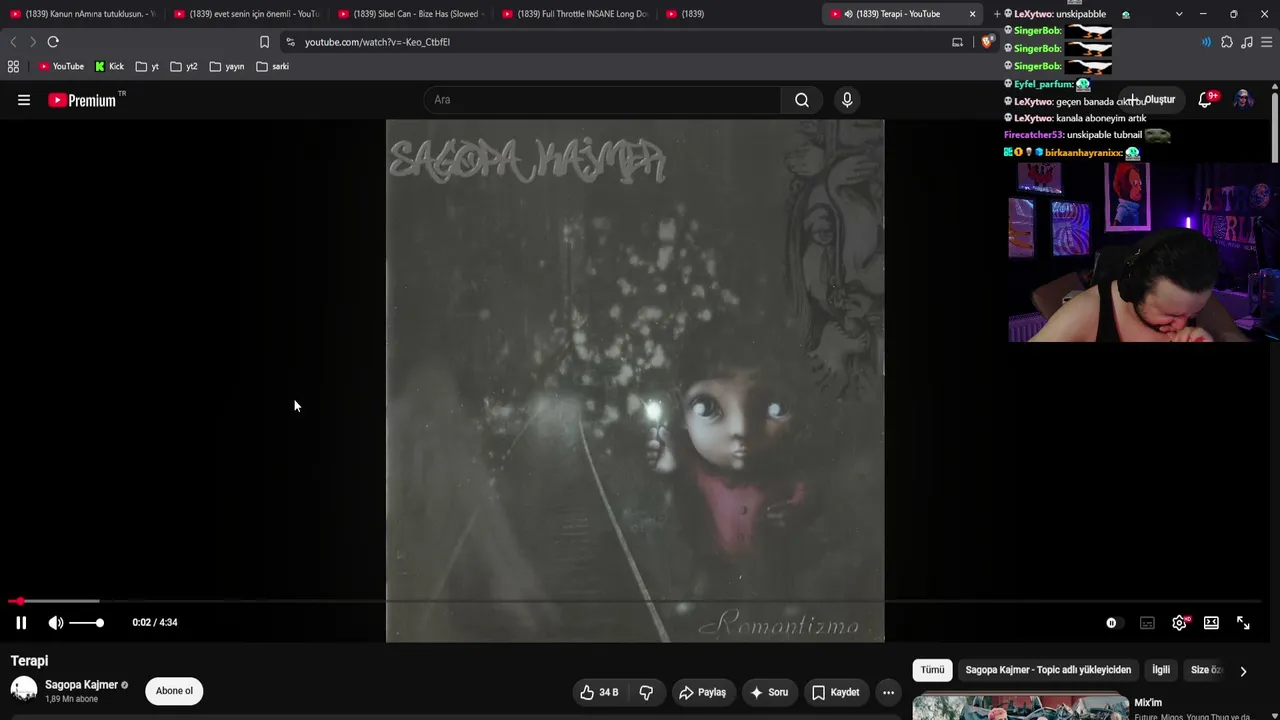
Task: Open the yt bookmarks folder
Action: click(148, 67)
